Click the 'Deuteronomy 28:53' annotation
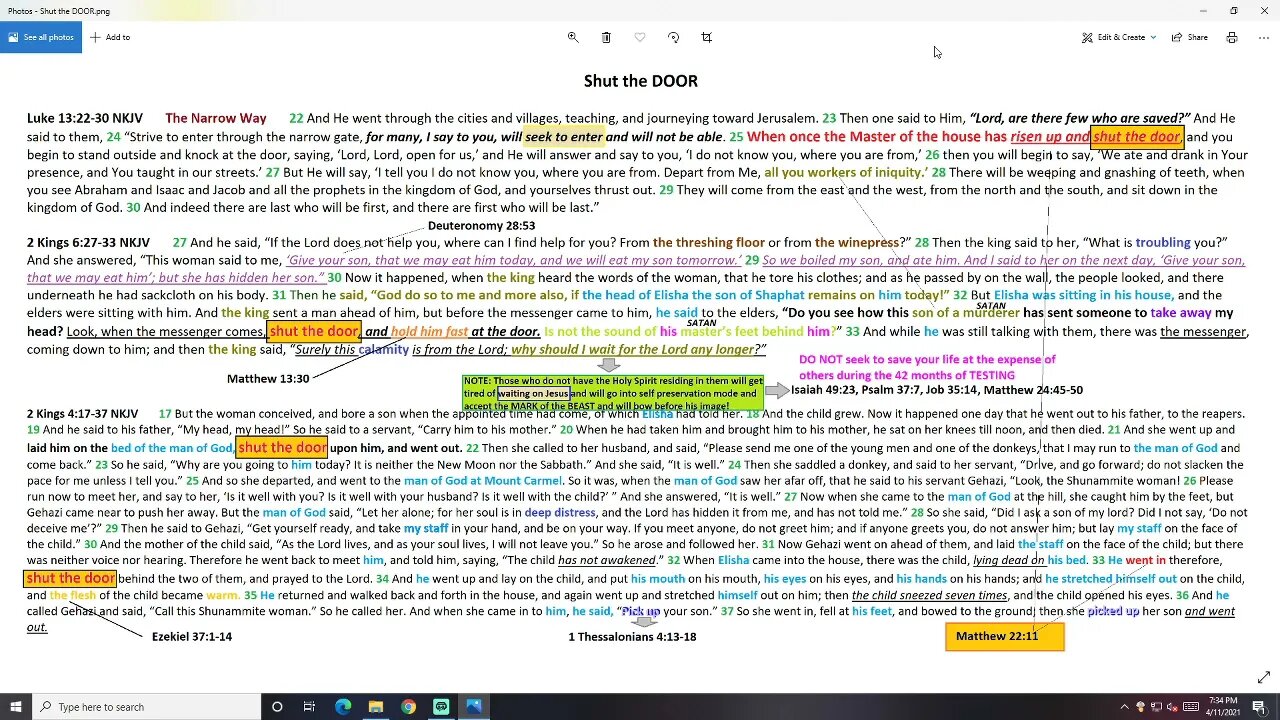This screenshot has width=1280, height=720. pos(481,226)
